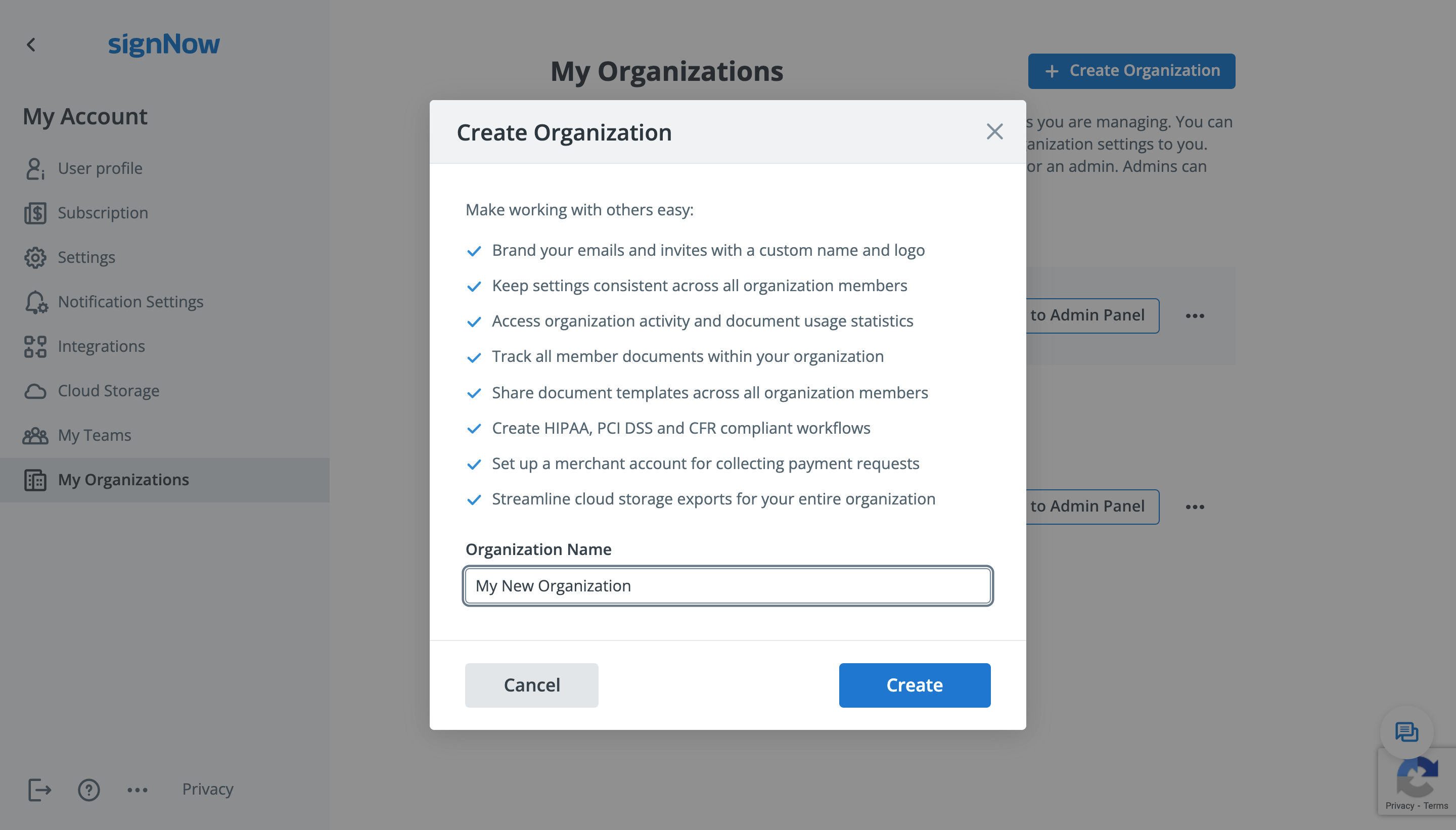Open the User profile icon
This screenshot has height=830, width=1456.
35,169
